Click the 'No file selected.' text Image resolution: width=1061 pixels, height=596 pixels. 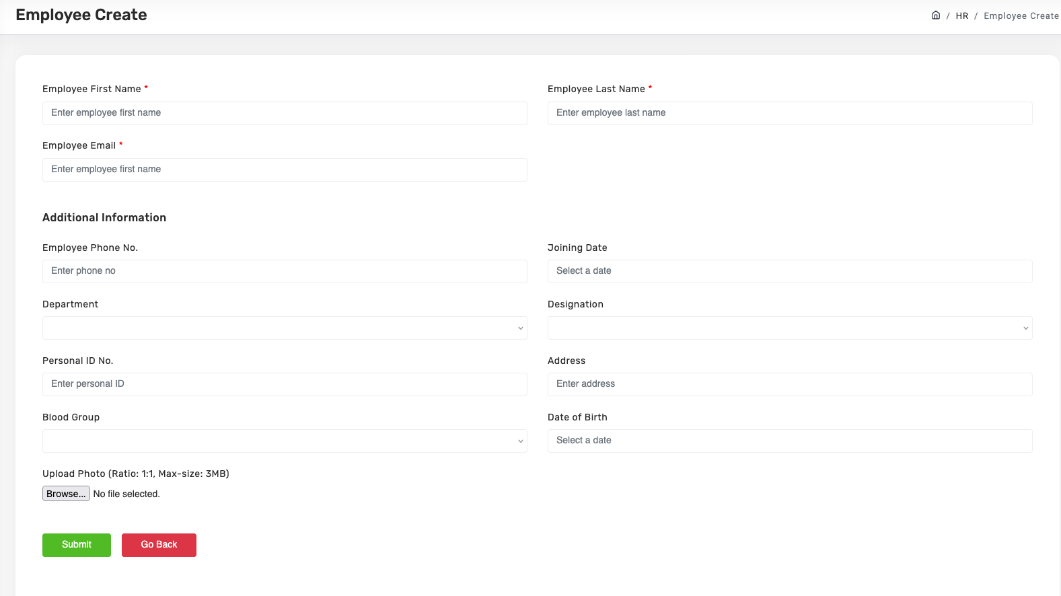click(x=127, y=494)
